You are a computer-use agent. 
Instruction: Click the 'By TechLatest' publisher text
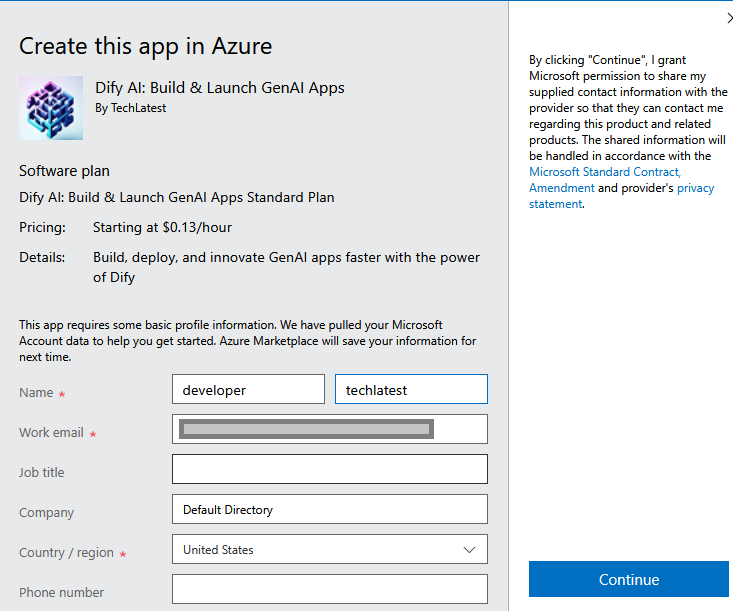pyautogui.click(x=130, y=108)
